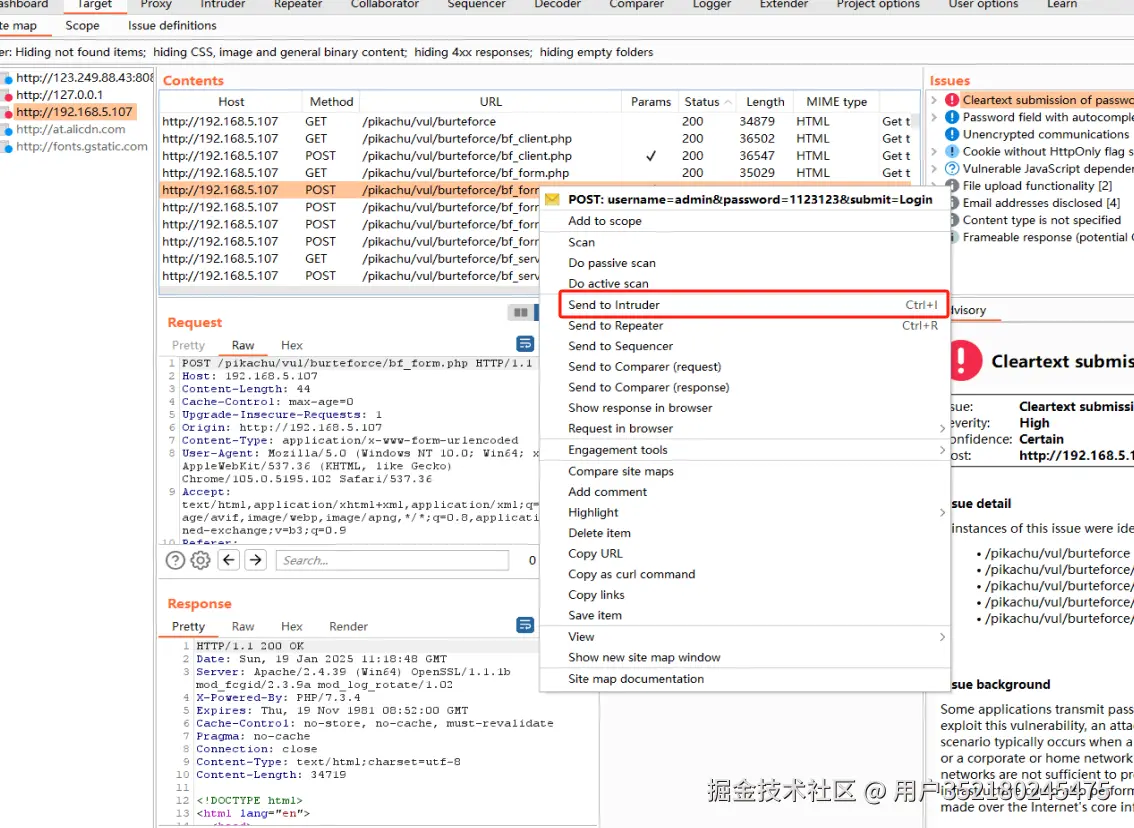The height and width of the screenshot is (828, 1134).
Task: Select Show new site map window
Action: point(745,657)
